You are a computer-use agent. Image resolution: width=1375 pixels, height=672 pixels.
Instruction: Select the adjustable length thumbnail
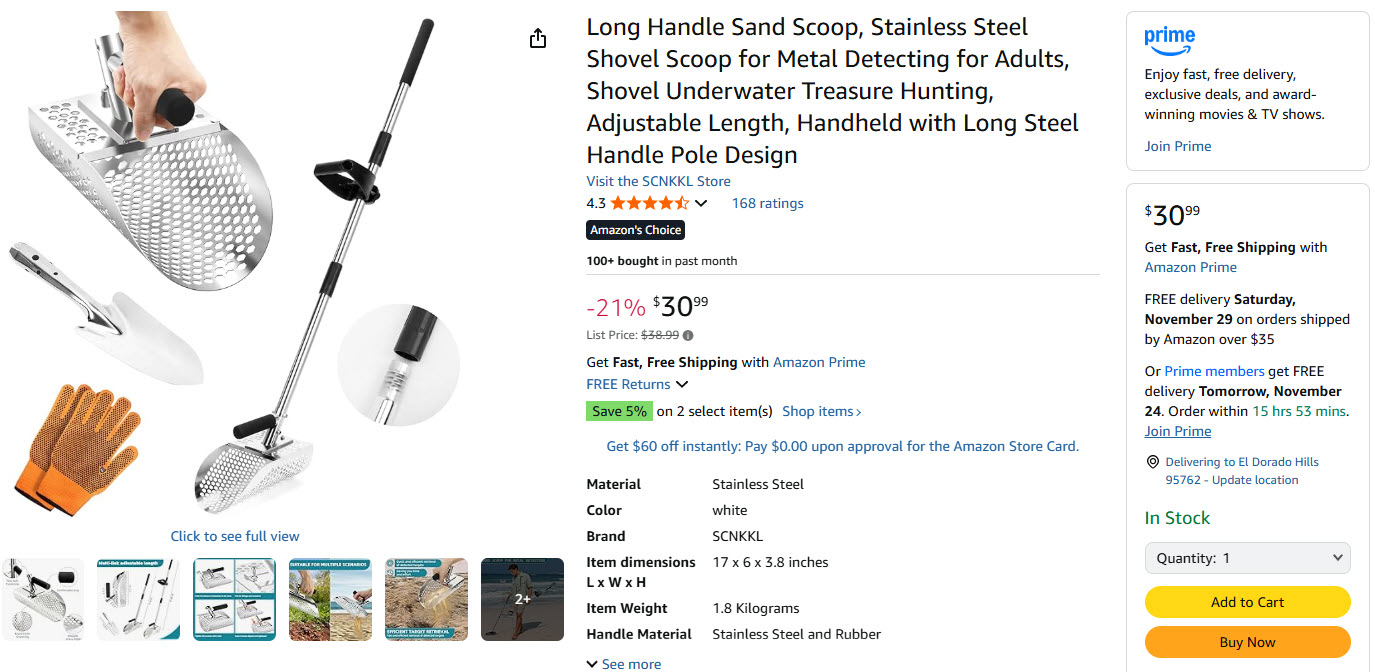point(139,599)
